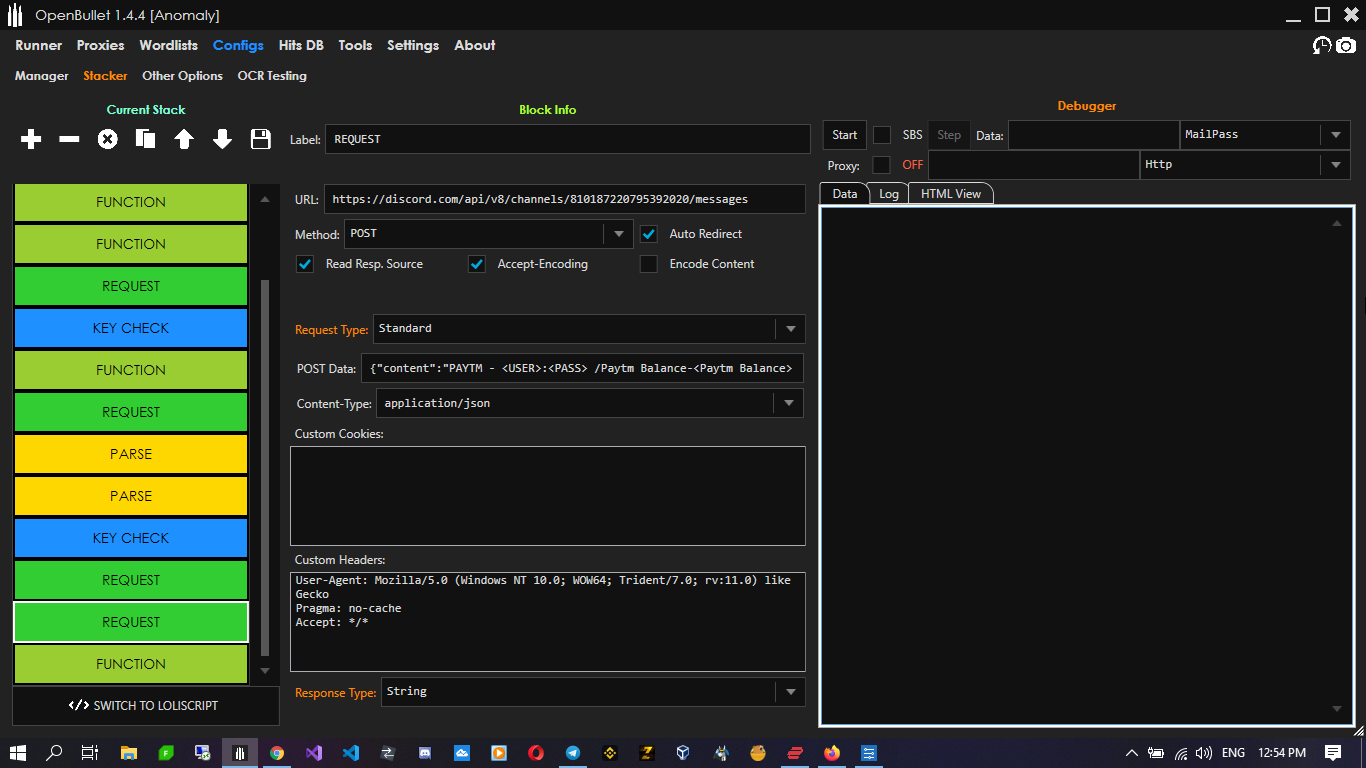Open Opera browser from the taskbar

pyautogui.click(x=536, y=753)
